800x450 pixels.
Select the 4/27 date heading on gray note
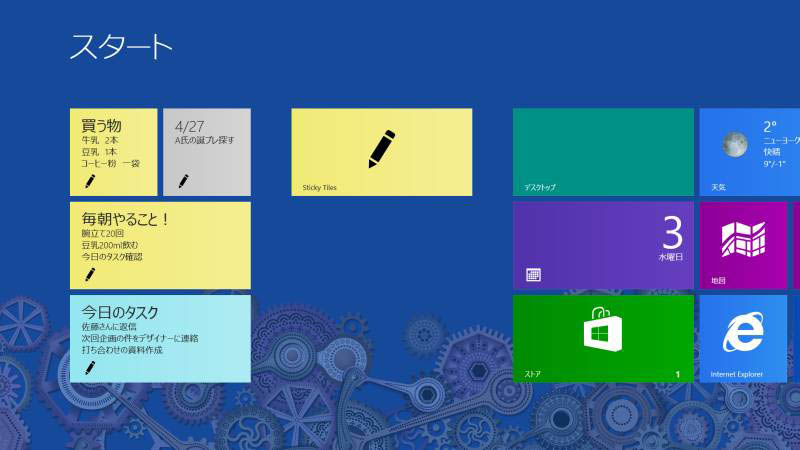(189, 126)
